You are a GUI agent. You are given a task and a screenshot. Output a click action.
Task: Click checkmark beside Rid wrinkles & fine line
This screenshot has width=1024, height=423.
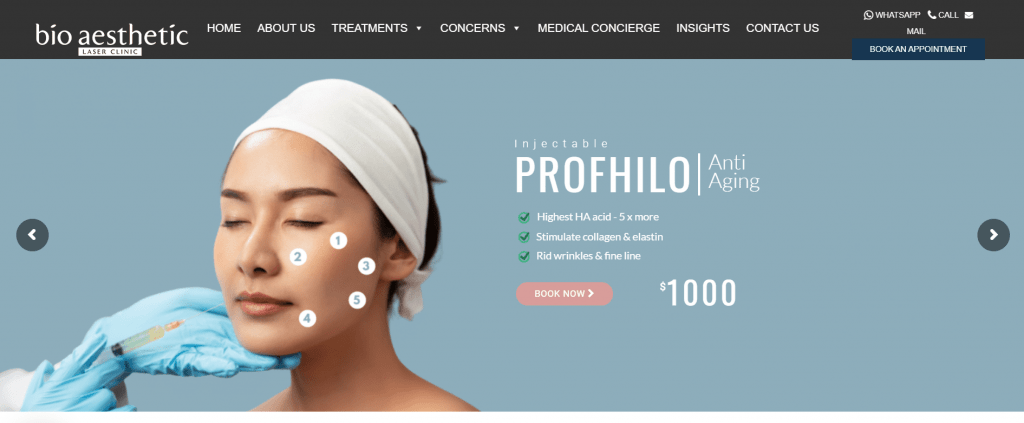pyautogui.click(x=524, y=257)
